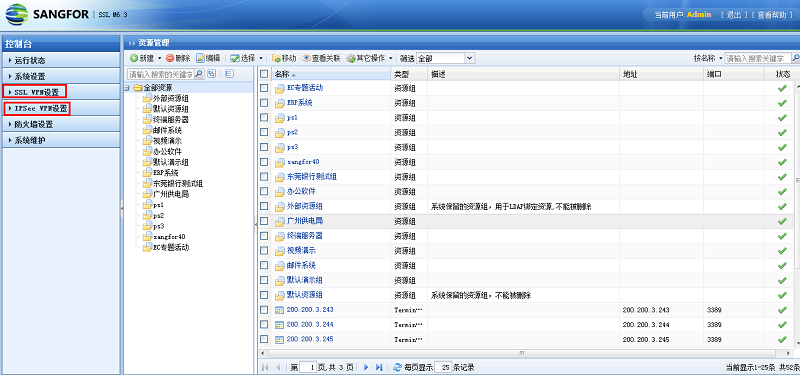Select 广州供电局 in the resource tree
Viewport: 800px width, 375px height.
click(171, 194)
